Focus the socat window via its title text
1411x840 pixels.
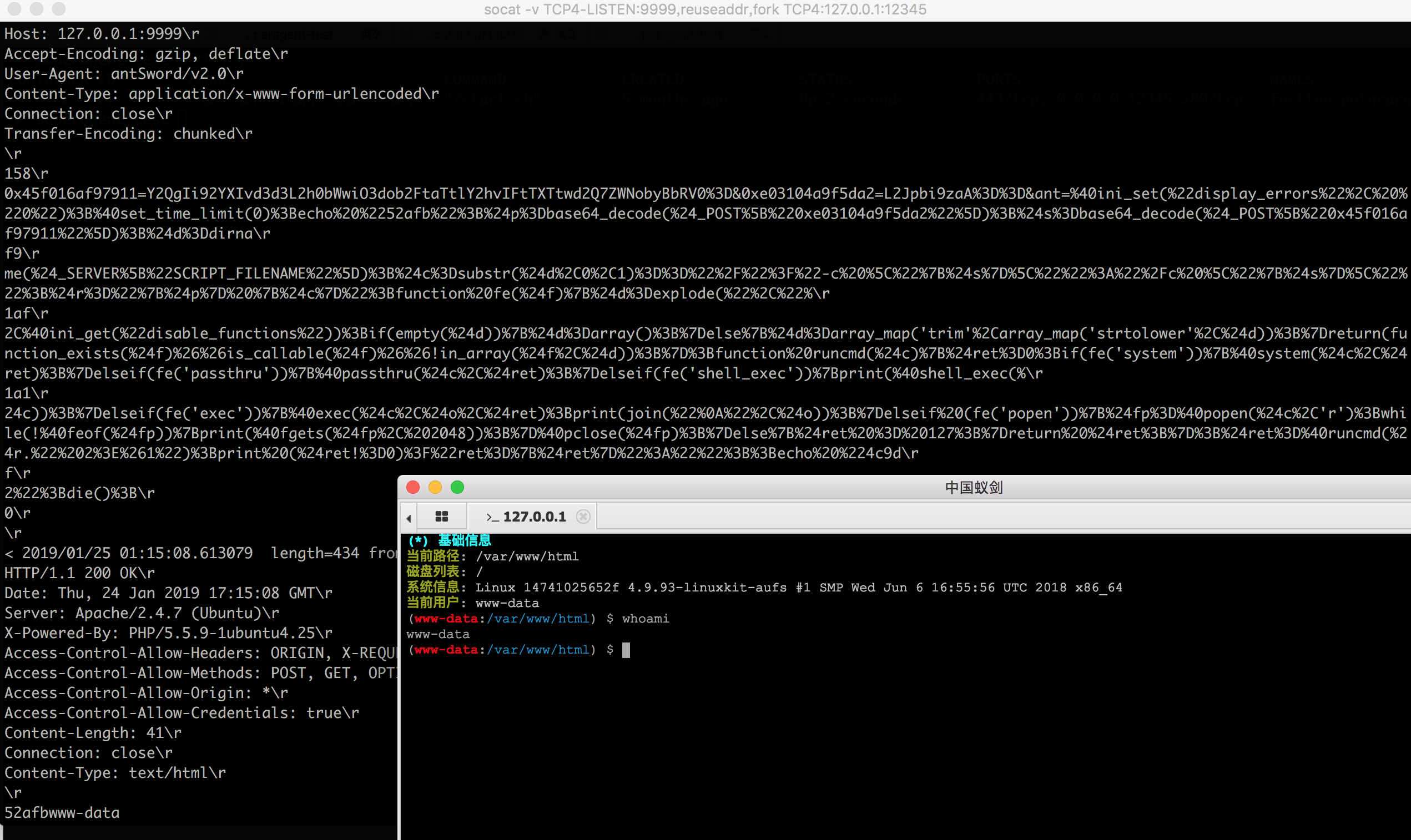tap(705, 9)
